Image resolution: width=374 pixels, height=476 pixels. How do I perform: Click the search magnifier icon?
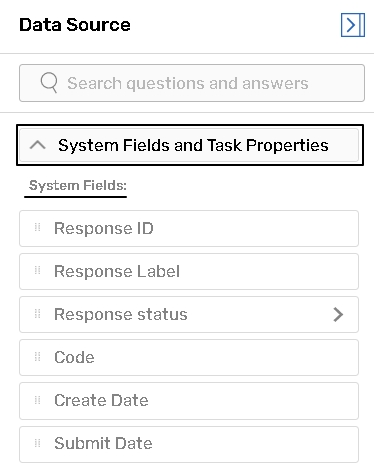point(49,82)
